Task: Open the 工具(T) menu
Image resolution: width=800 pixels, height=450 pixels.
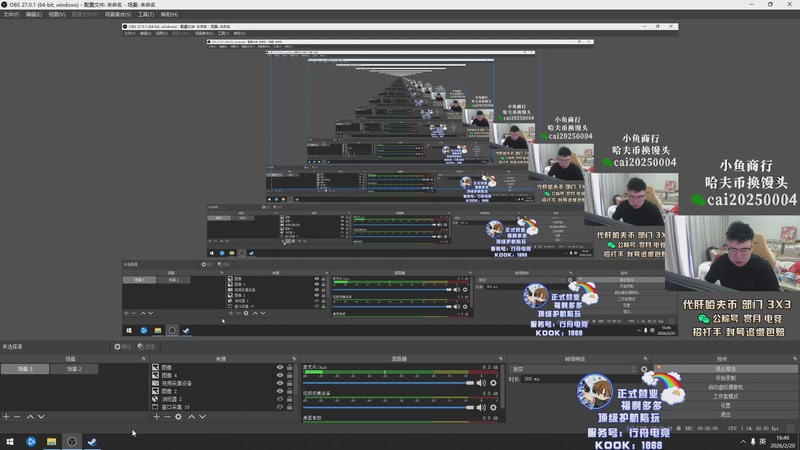Action: pos(146,14)
